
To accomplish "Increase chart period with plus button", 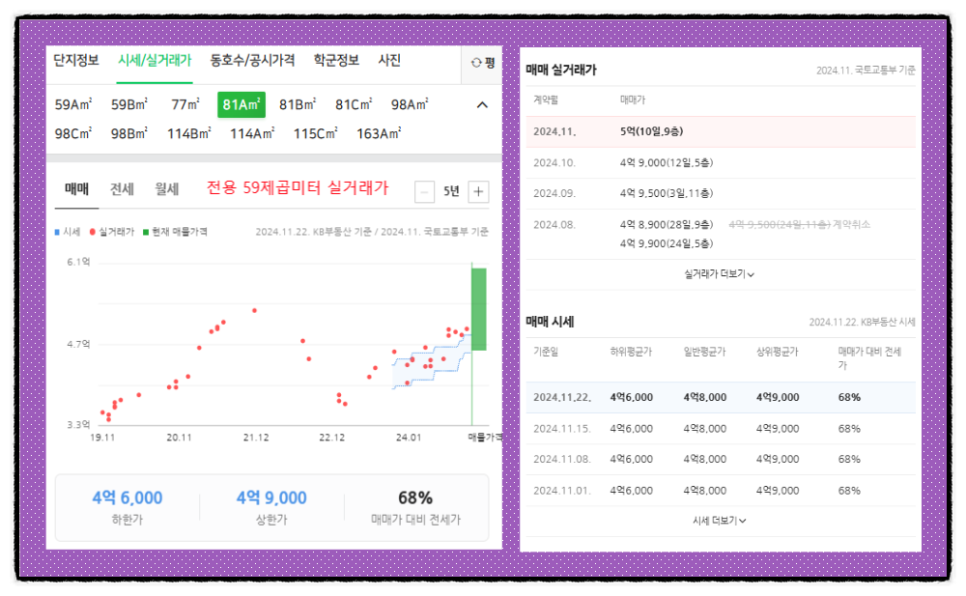I will [479, 192].
